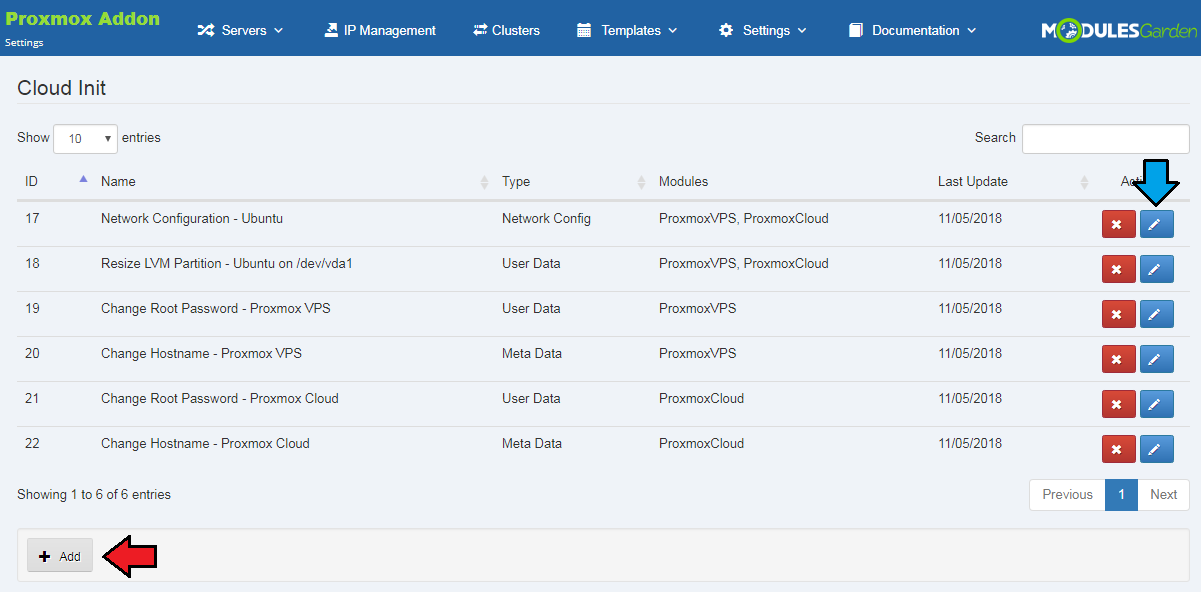
Task: Edit Change Hostname - Proxmox Cloud
Action: 1156,449
